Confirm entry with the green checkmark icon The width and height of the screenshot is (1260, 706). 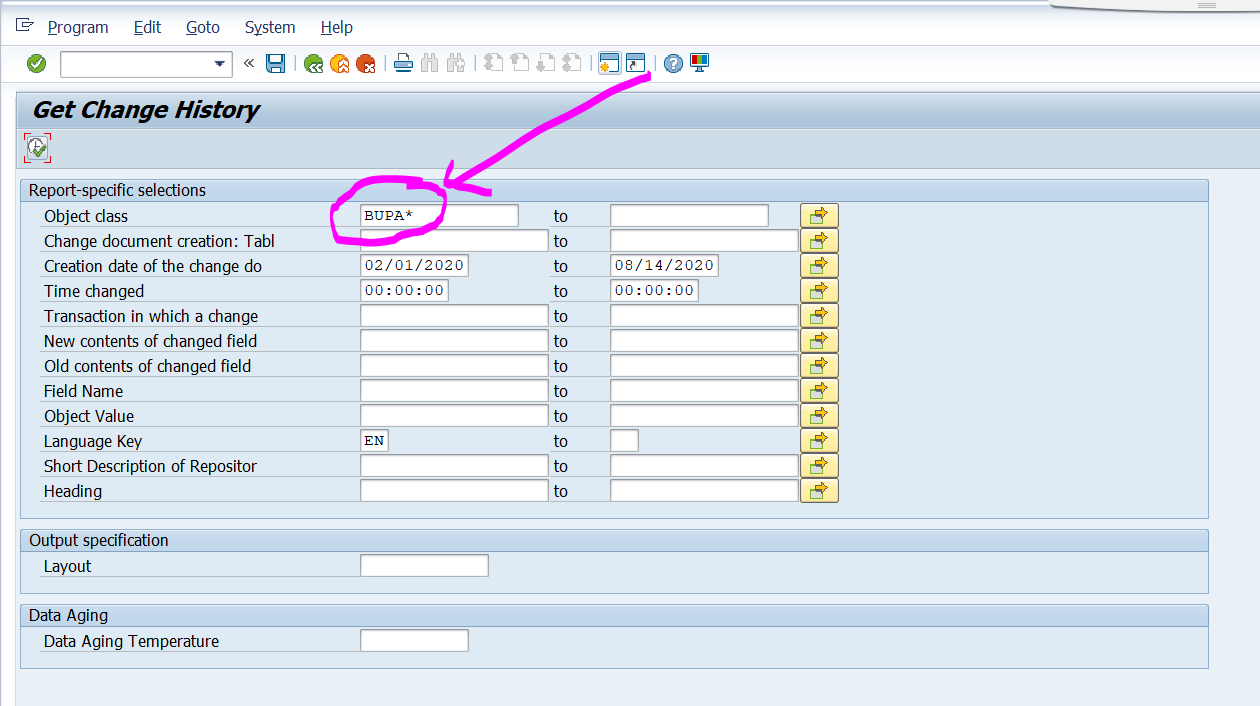click(36, 63)
